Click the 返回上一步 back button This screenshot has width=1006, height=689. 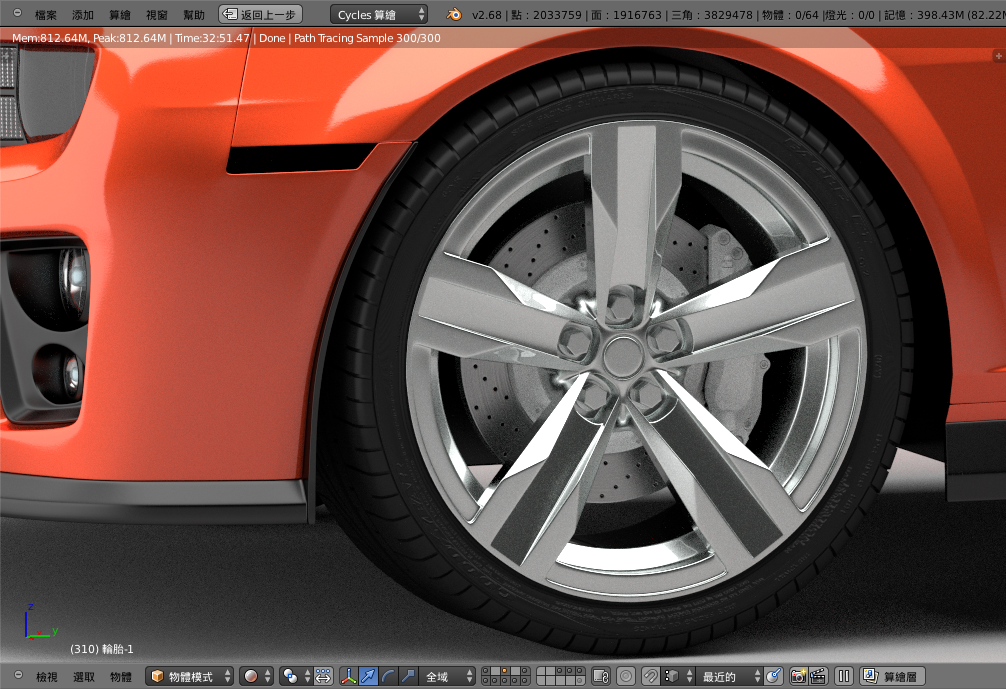(260, 15)
